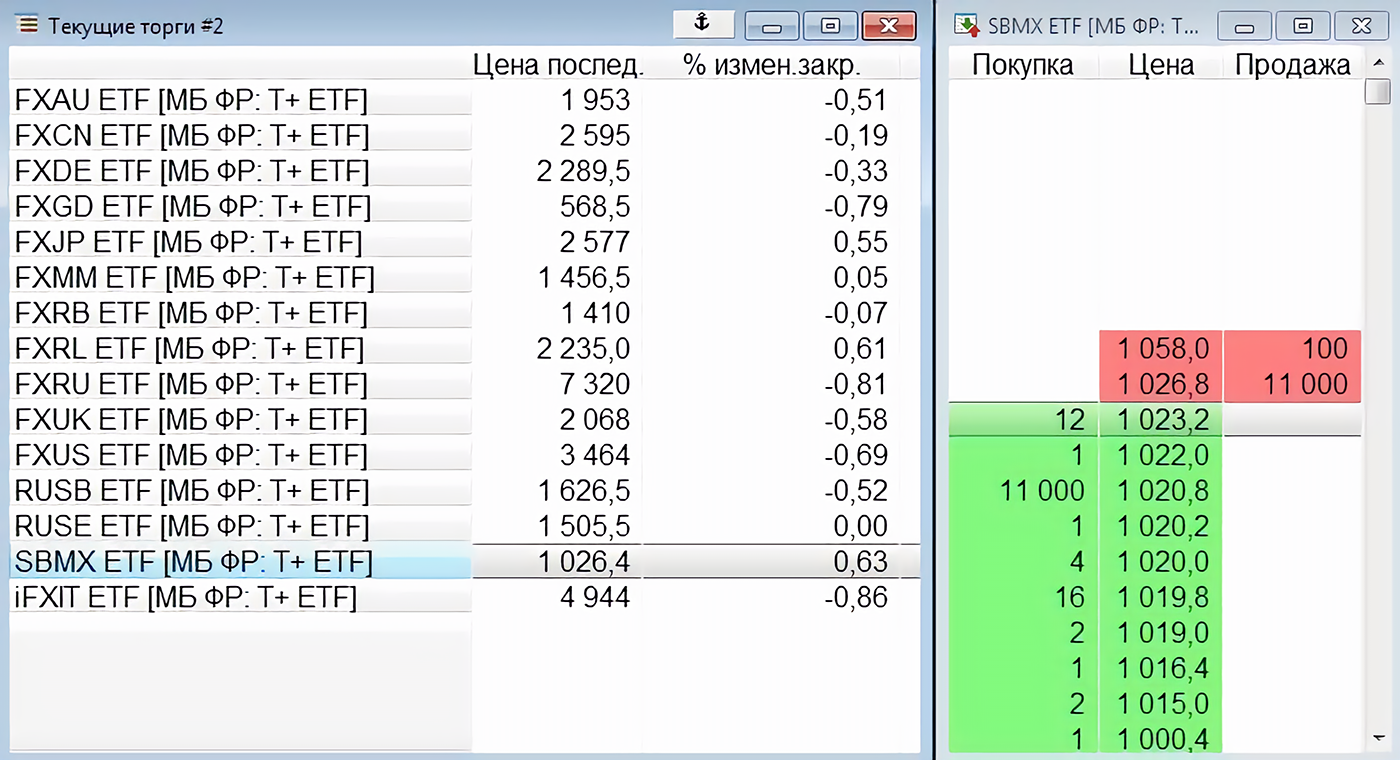Click the Цена header in the order book
Image resolution: width=1400 pixels, height=760 pixels.
click(x=1161, y=66)
